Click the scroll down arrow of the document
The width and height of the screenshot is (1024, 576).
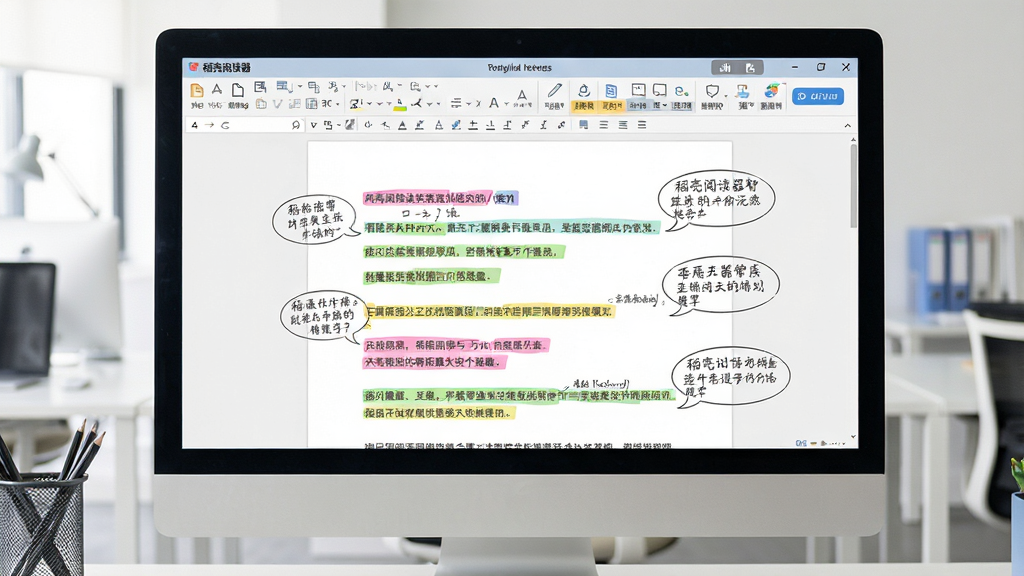click(853, 436)
